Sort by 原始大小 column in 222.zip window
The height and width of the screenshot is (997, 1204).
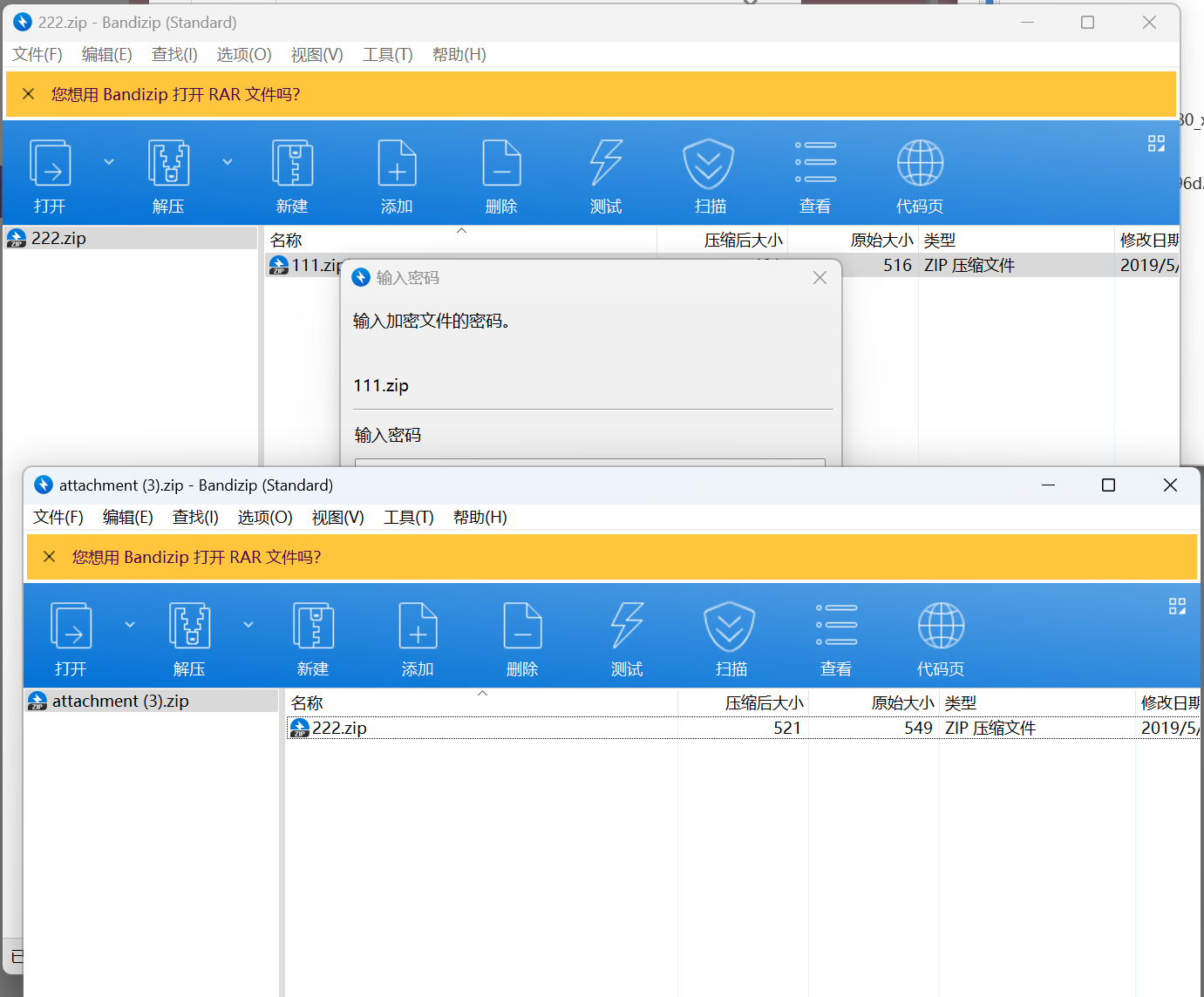[x=854, y=240]
